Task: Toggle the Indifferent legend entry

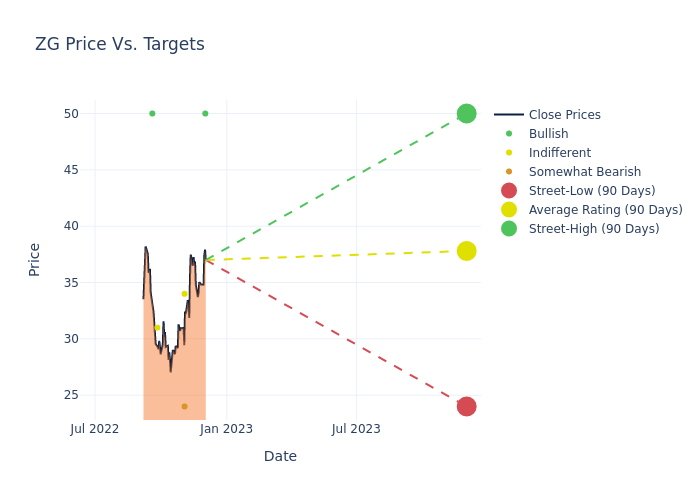Action: pos(559,153)
